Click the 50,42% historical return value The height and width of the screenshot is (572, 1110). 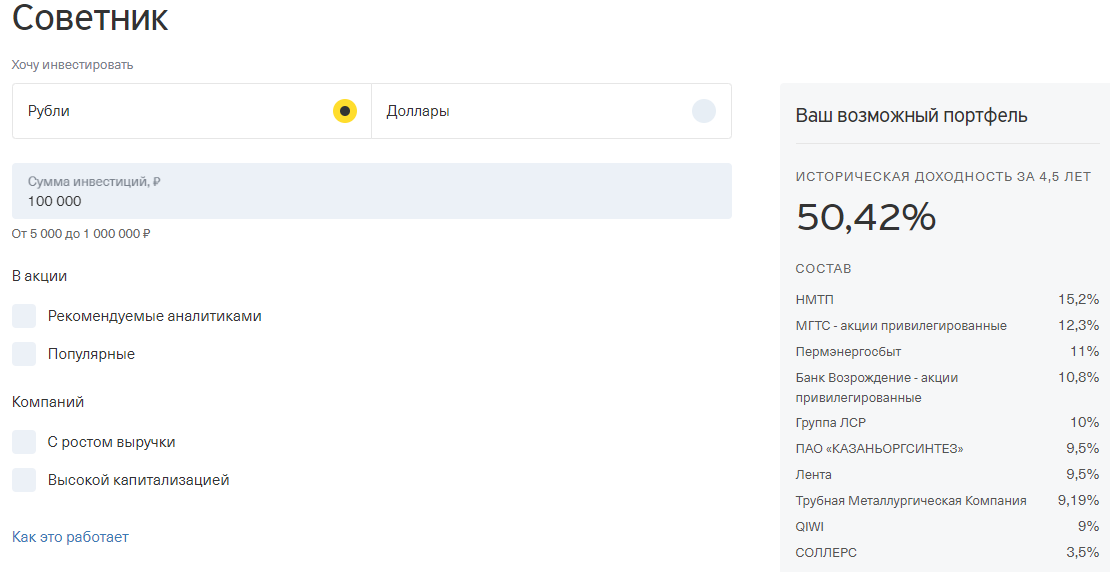pos(865,217)
